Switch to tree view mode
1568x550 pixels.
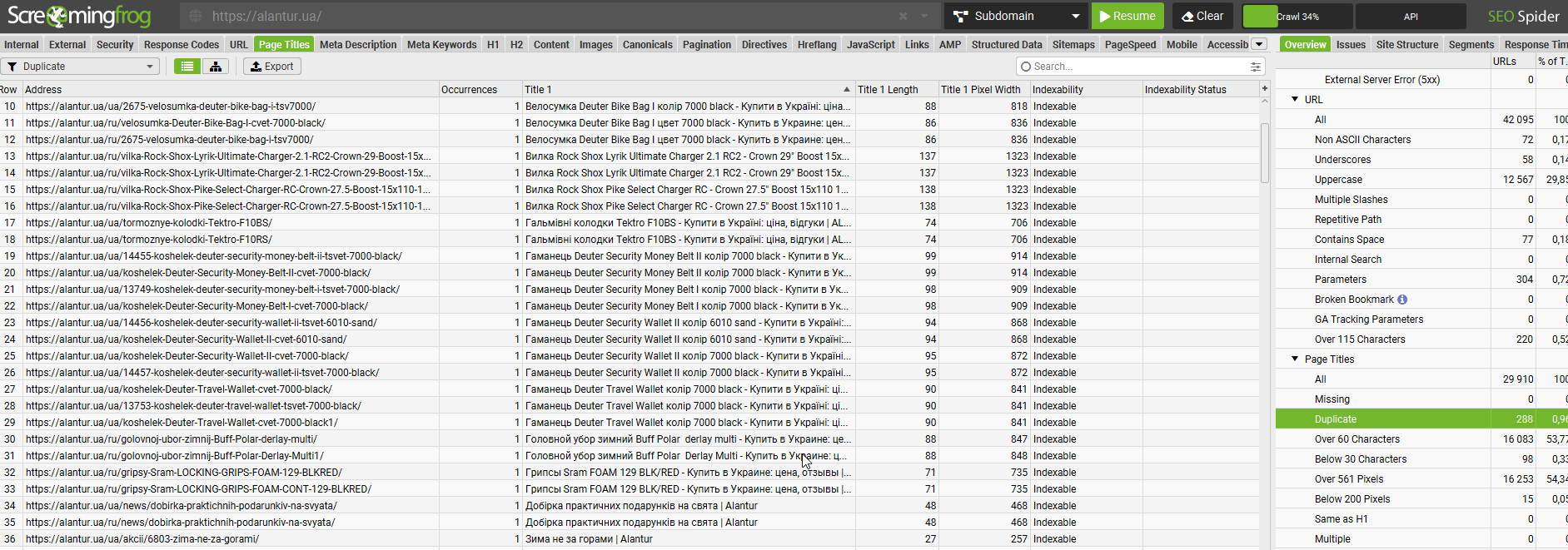(x=216, y=67)
